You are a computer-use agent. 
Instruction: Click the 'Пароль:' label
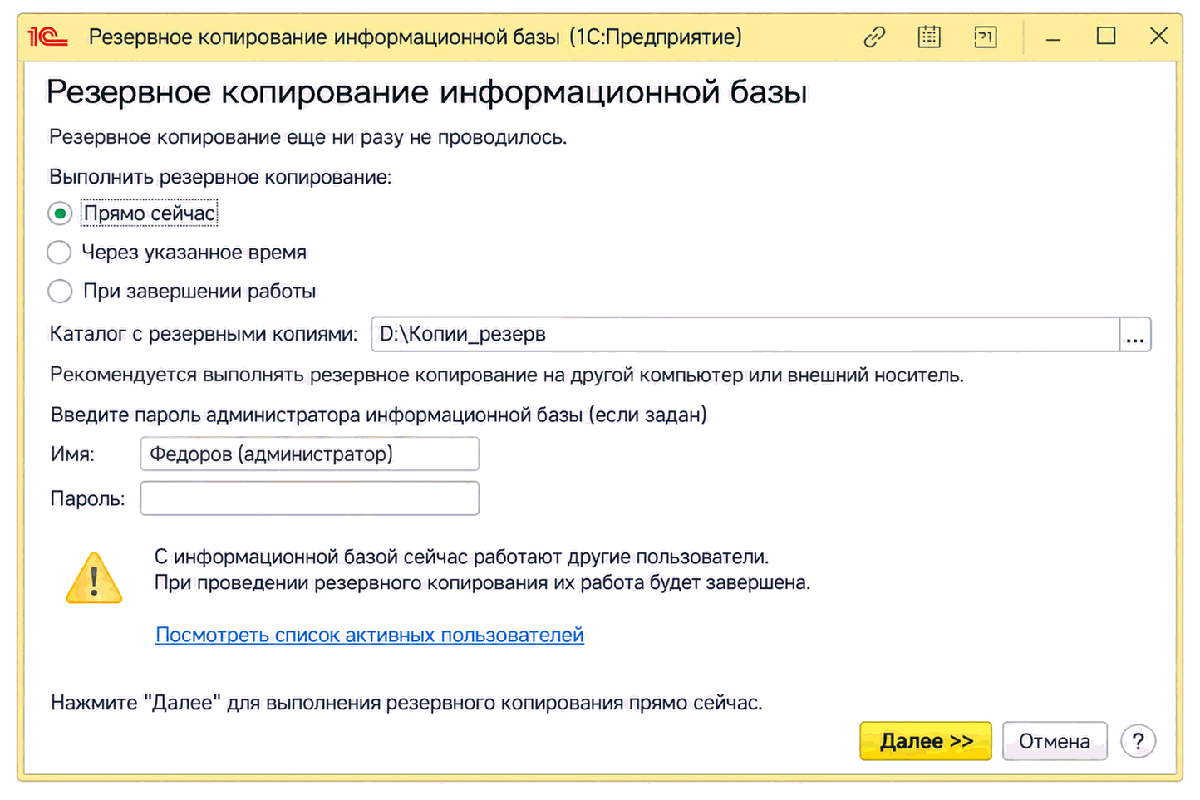(x=87, y=499)
